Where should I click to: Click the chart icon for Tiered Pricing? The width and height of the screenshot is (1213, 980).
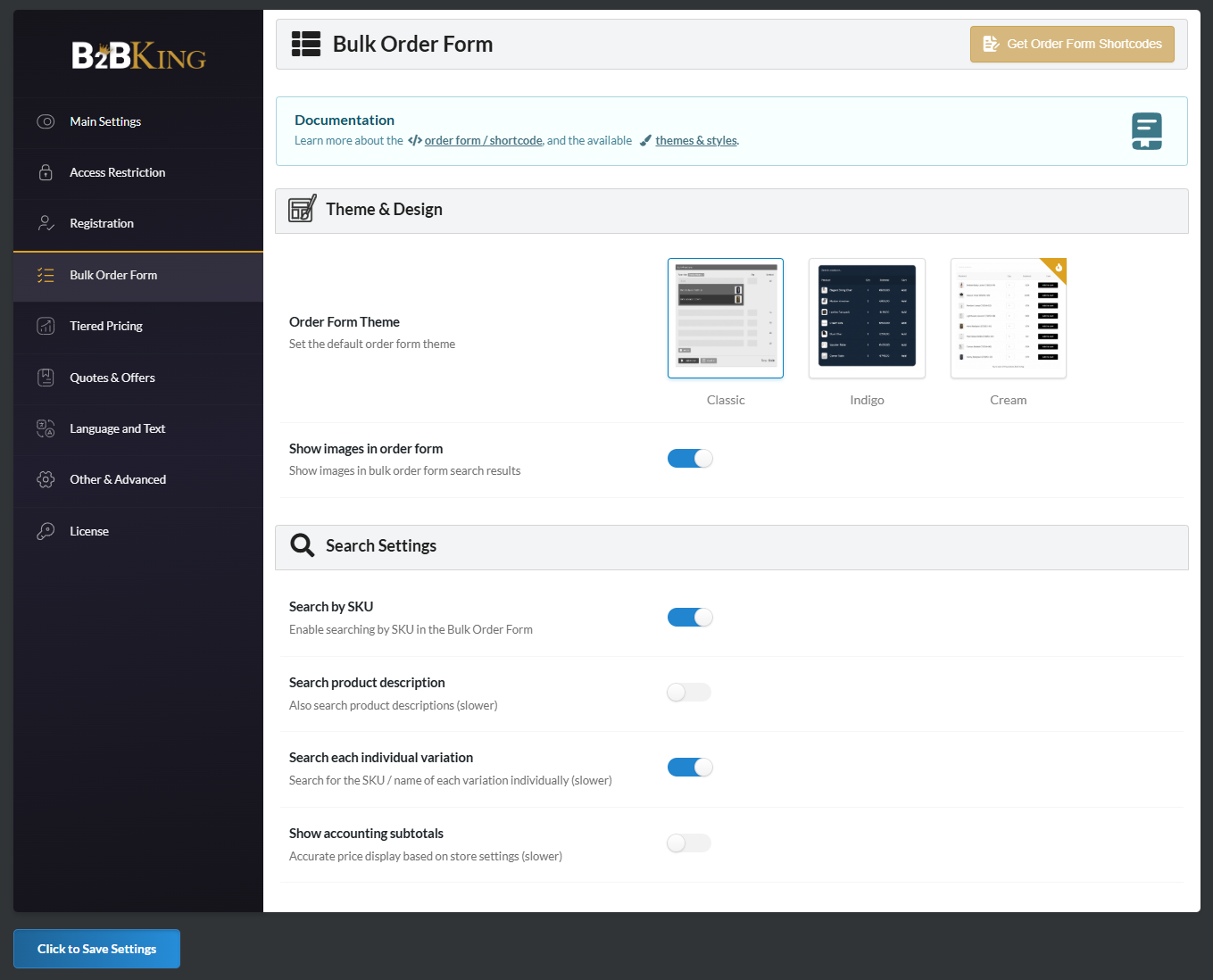tap(46, 326)
